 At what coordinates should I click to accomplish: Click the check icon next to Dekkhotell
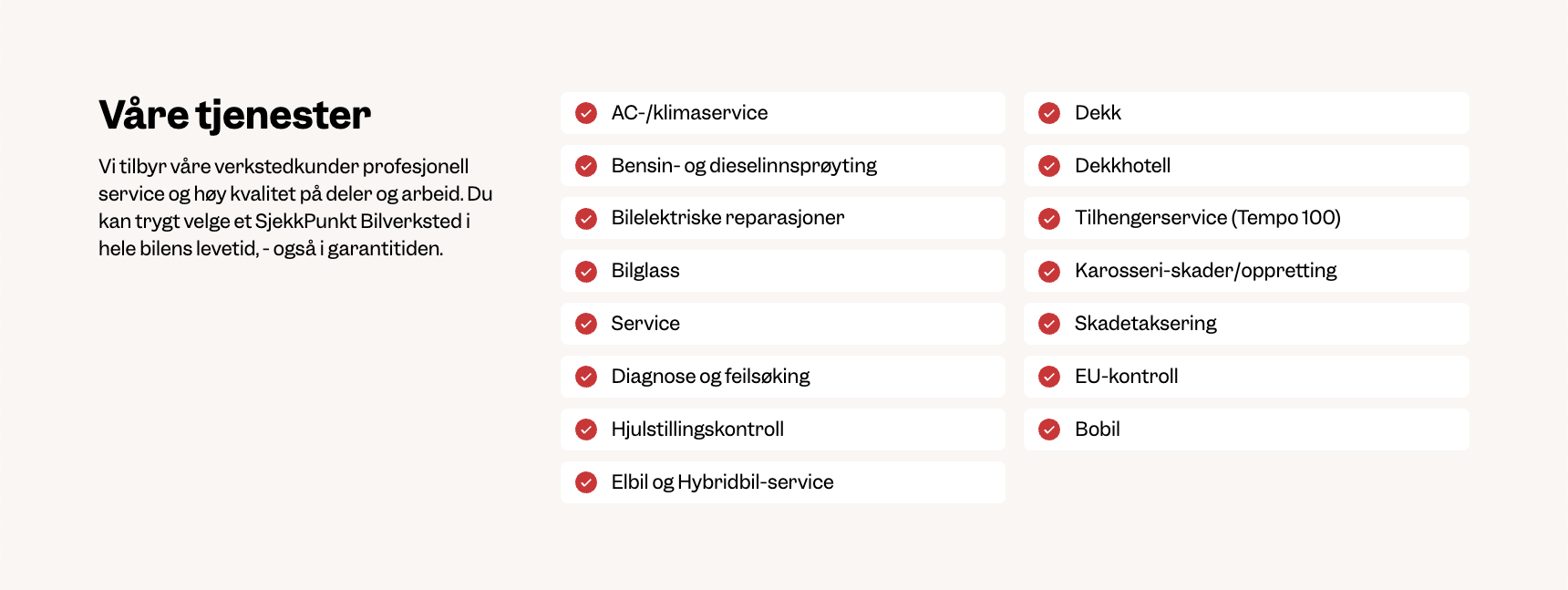[1049, 166]
